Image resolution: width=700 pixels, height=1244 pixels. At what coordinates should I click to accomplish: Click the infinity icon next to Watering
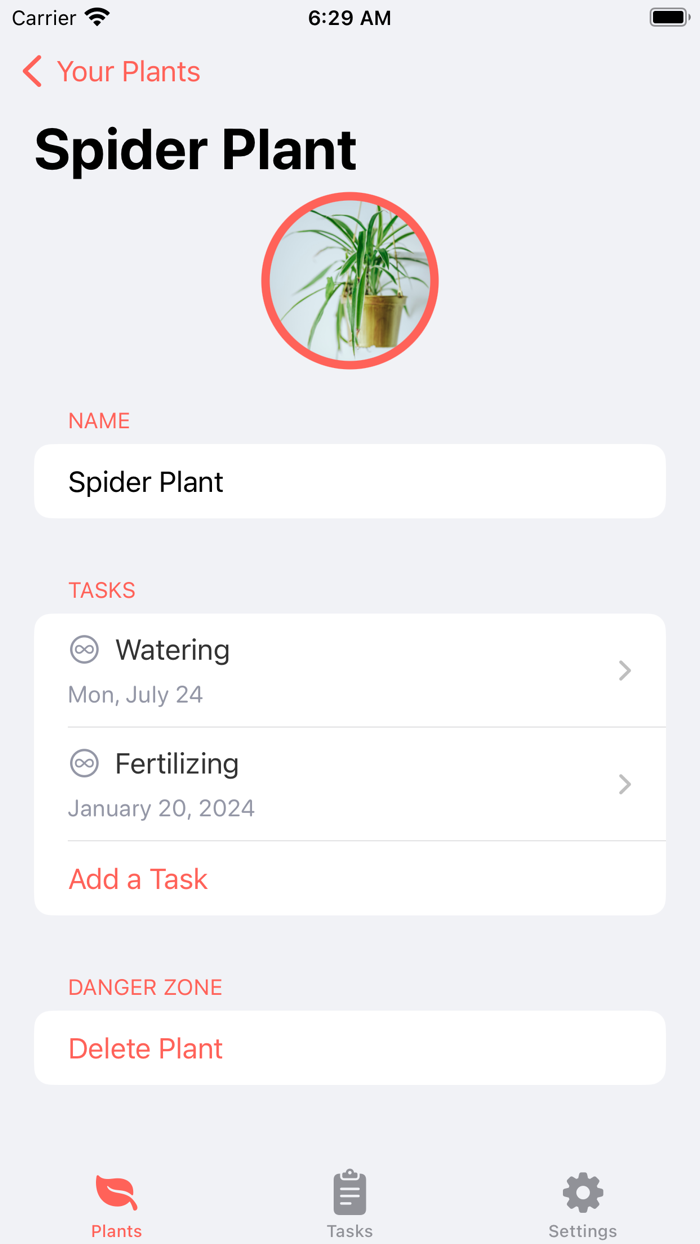click(x=85, y=649)
